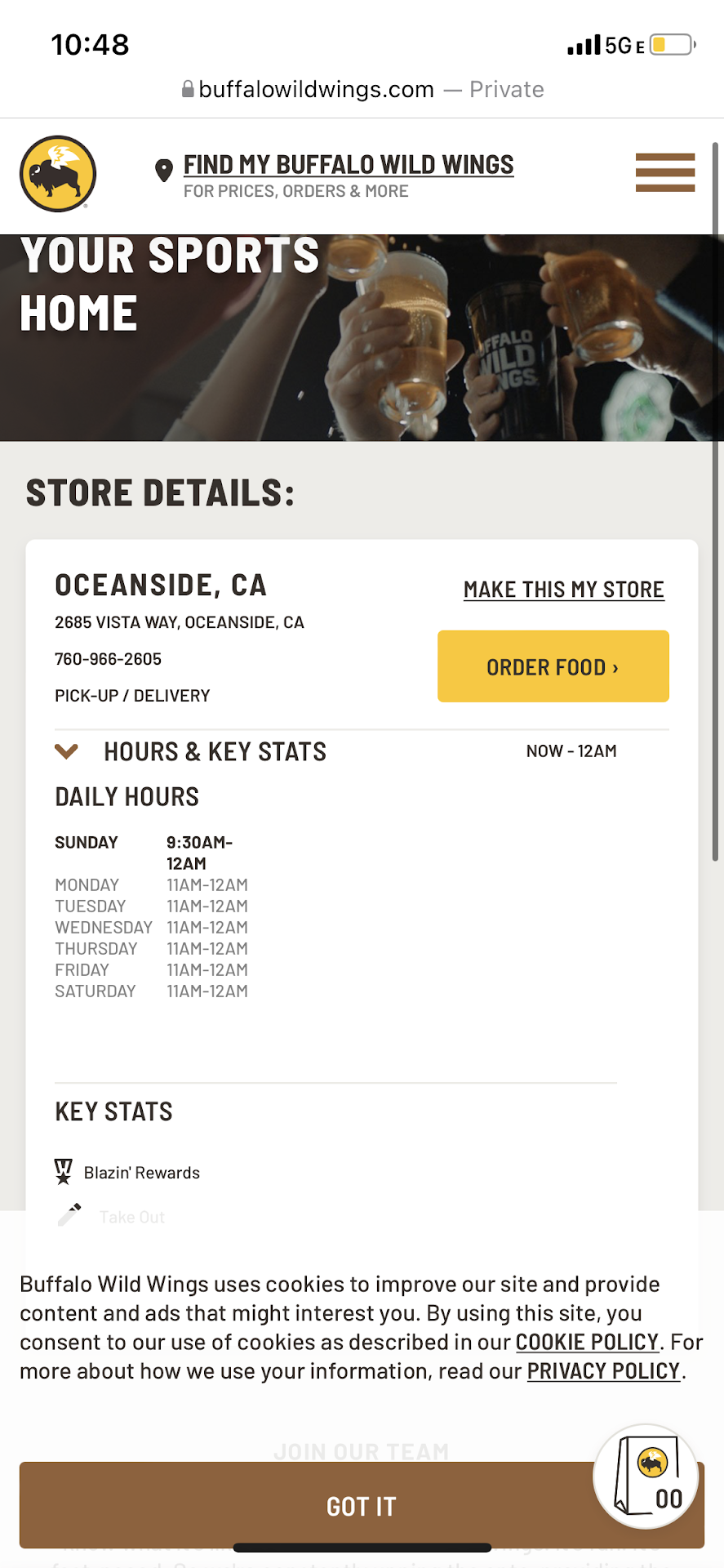This screenshot has width=724, height=1568.
Task: Tap the Blazin' Rewards badge icon
Action: coord(64,1172)
